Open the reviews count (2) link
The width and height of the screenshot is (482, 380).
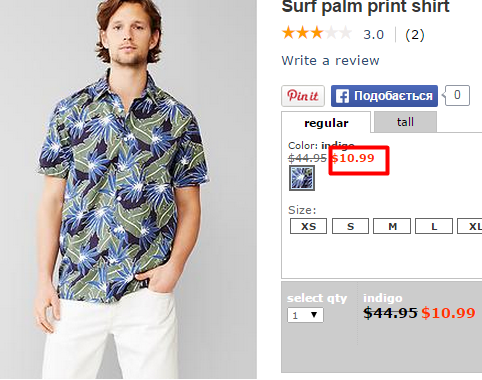coord(415,35)
